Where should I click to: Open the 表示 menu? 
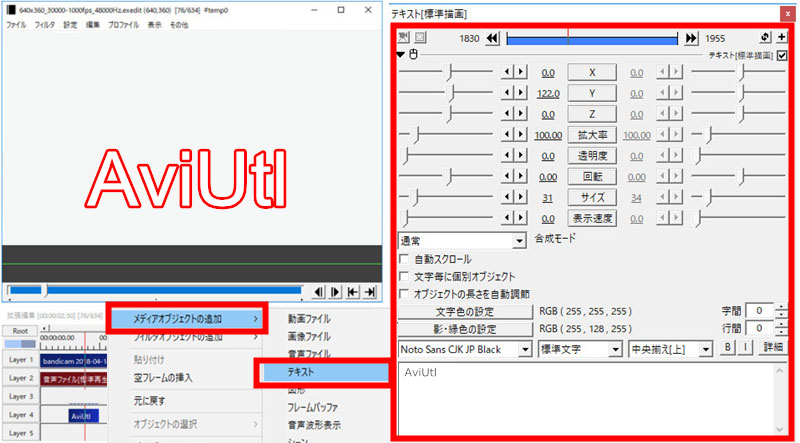155,24
